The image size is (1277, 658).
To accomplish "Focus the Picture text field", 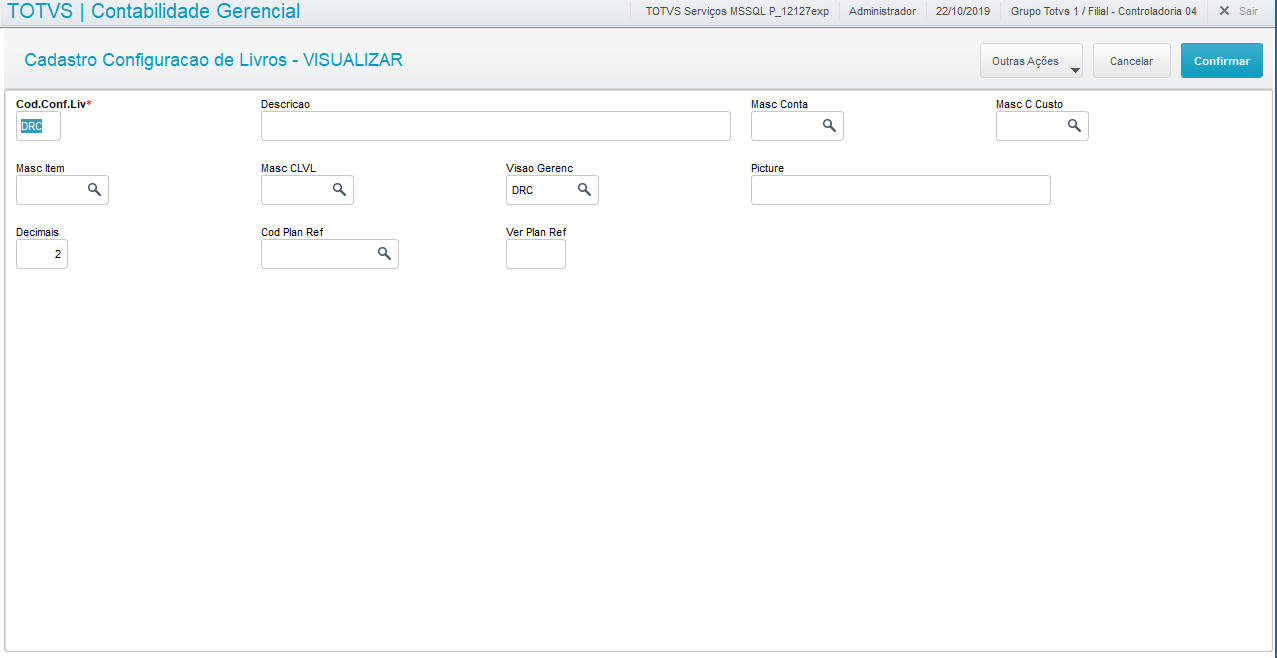I will pos(901,190).
